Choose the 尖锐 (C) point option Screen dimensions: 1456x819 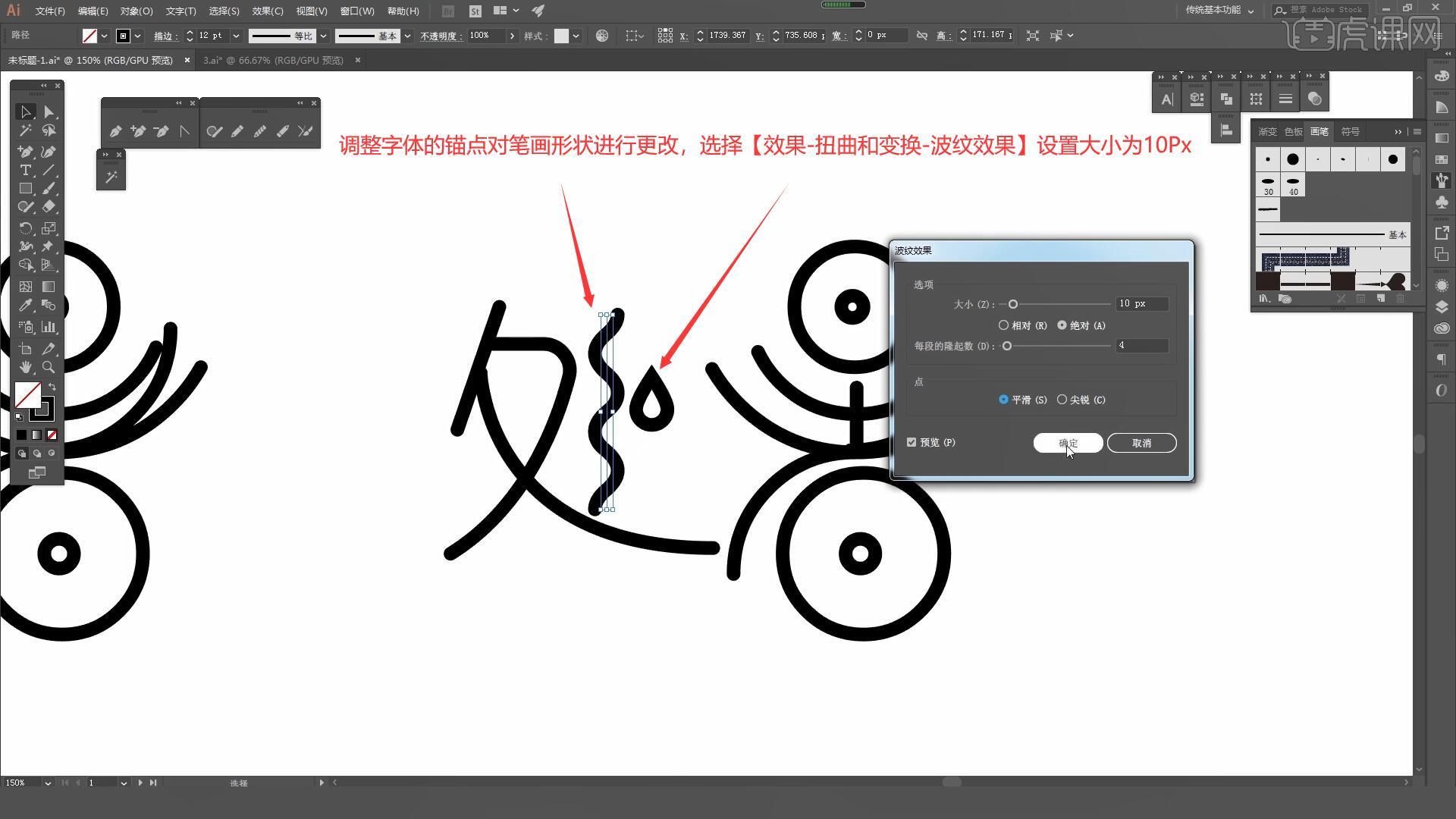(x=1062, y=400)
